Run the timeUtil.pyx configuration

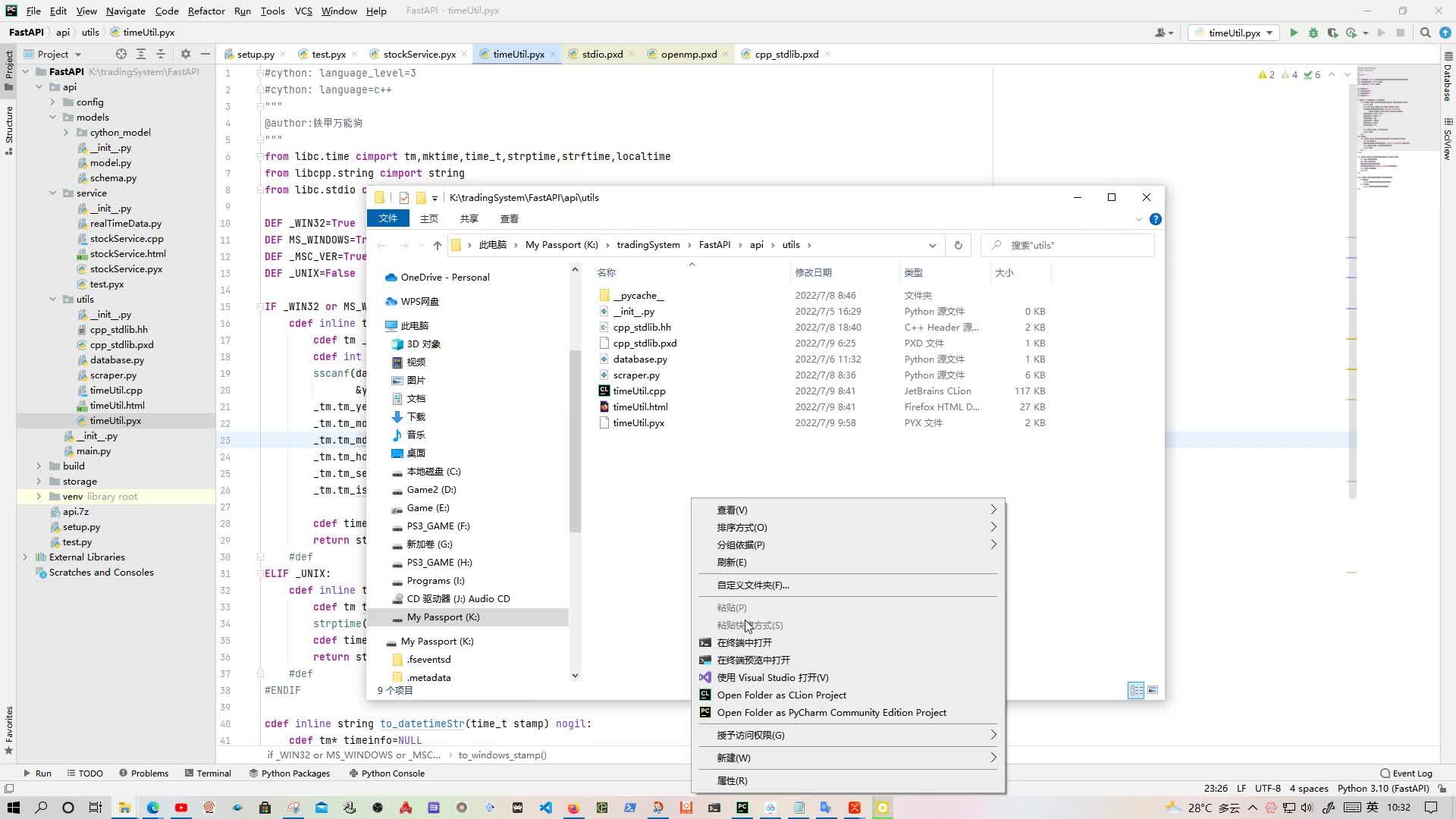[x=1294, y=33]
